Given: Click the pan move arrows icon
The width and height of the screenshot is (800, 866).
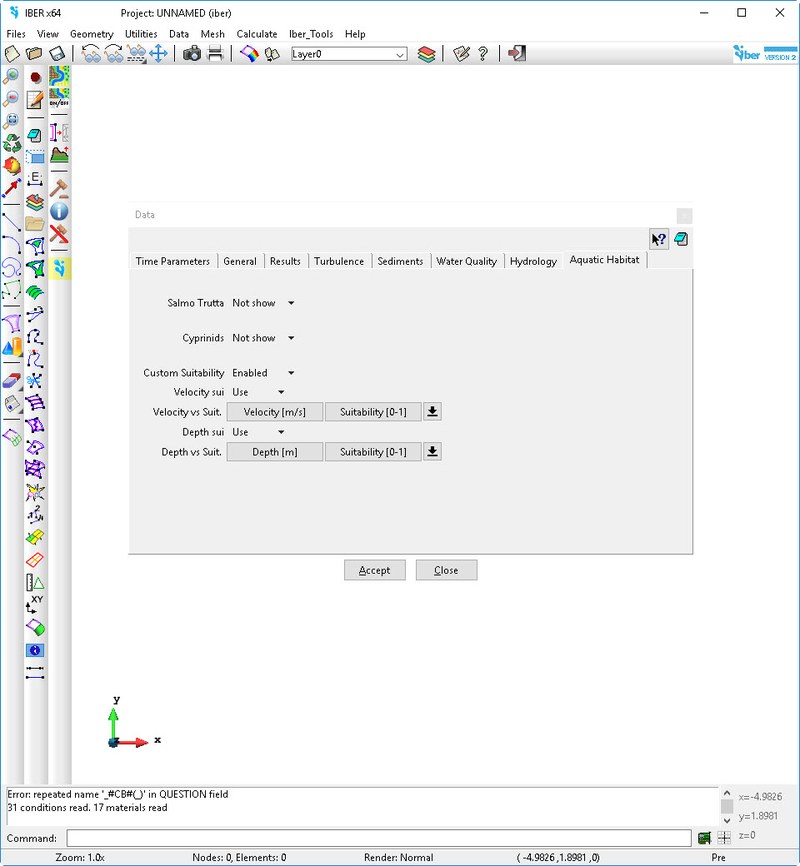Looking at the screenshot, I should (x=158, y=54).
